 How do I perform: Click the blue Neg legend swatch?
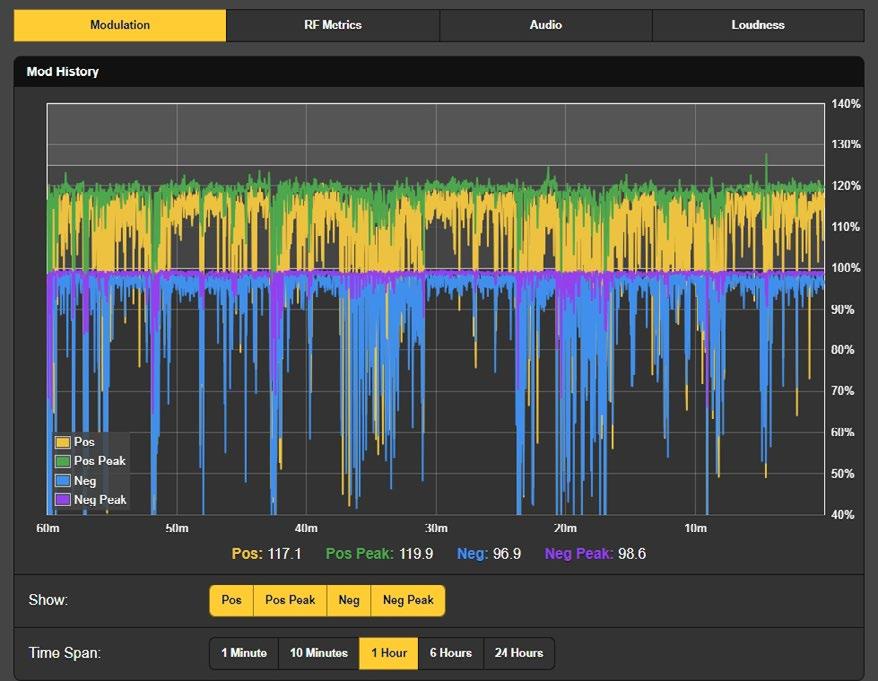tap(63, 481)
